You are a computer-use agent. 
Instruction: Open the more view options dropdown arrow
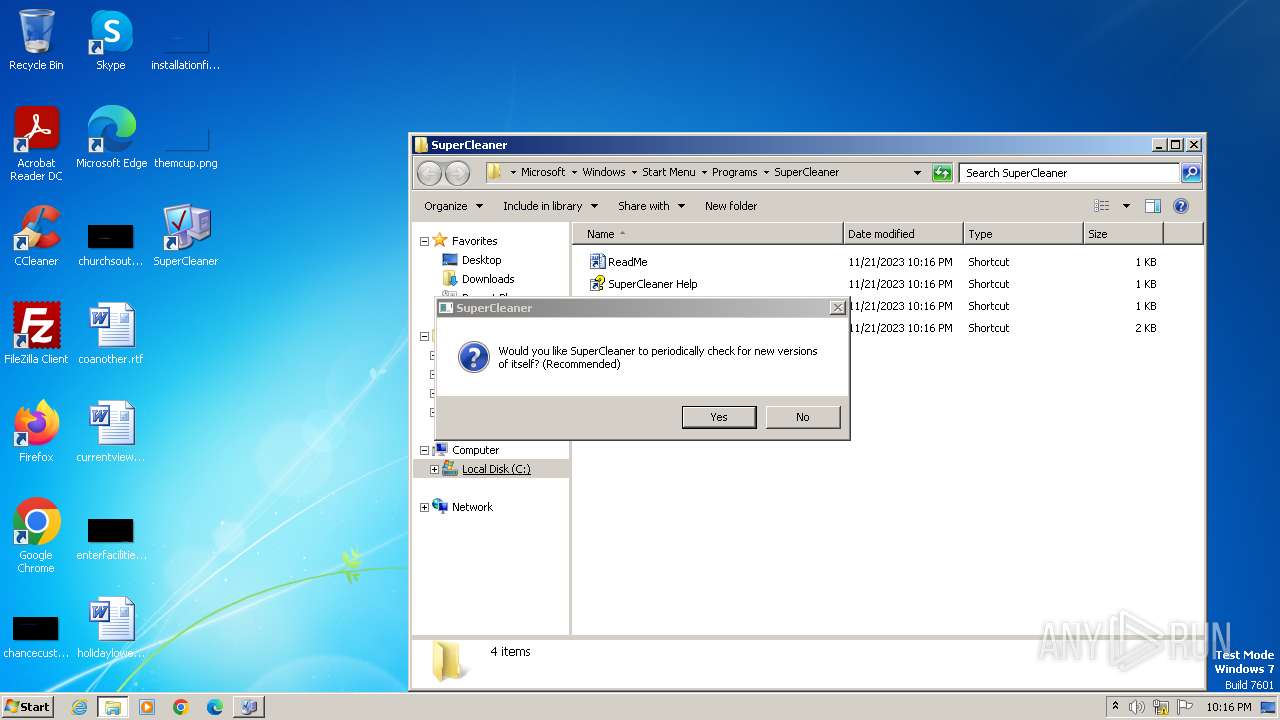(1126, 206)
